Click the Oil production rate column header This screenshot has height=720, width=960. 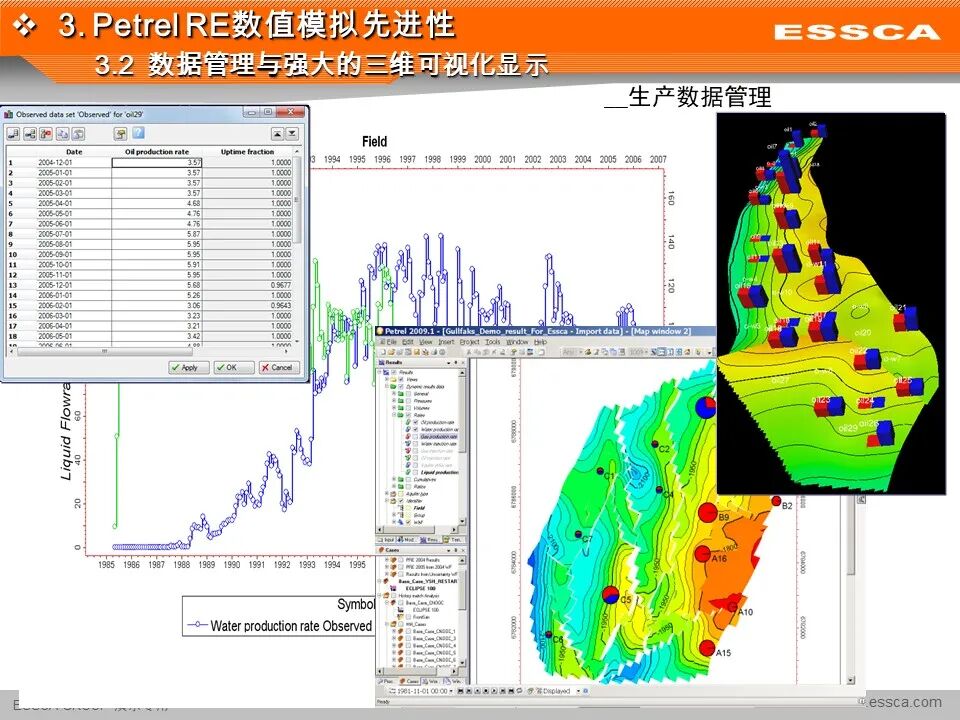coord(157,151)
